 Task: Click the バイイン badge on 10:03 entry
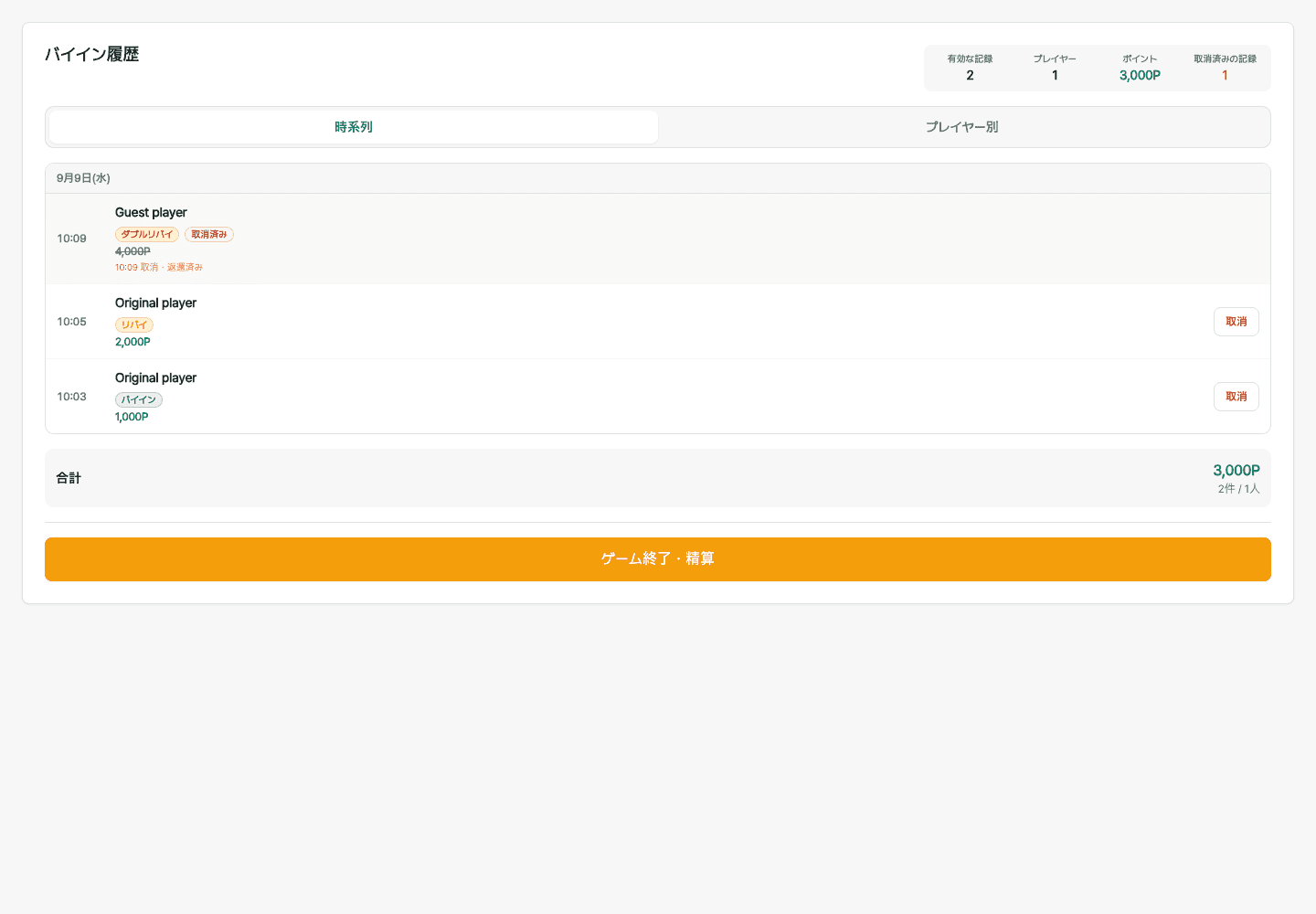[139, 400]
